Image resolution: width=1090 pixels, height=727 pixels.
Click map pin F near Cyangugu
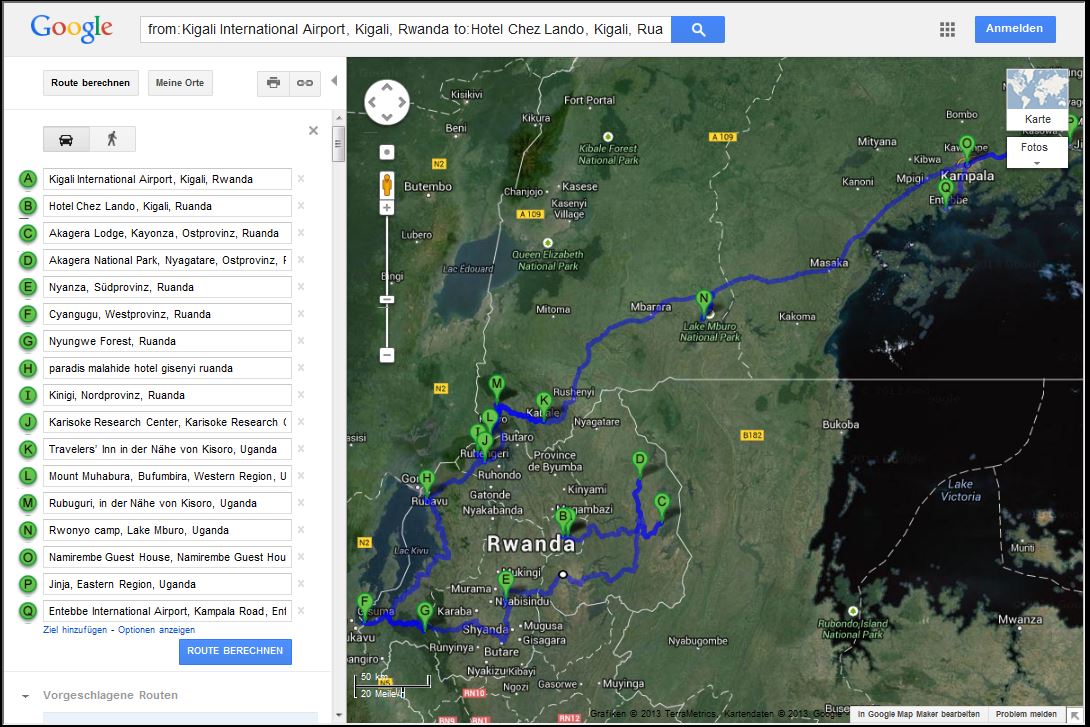coord(364,605)
